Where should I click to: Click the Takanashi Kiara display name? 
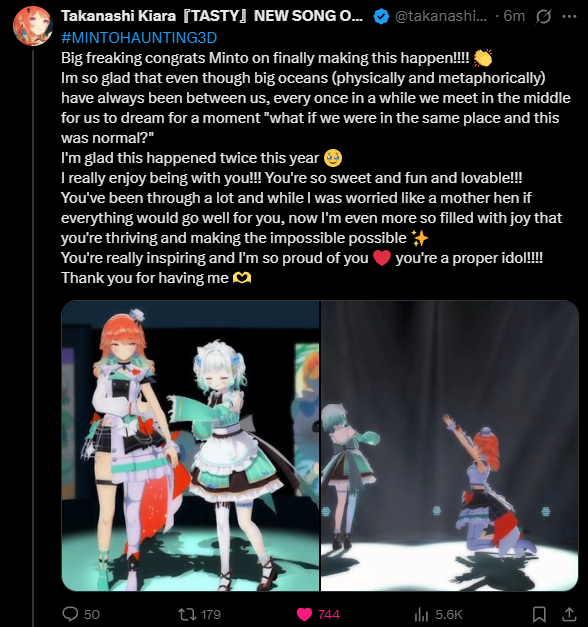[212, 16]
